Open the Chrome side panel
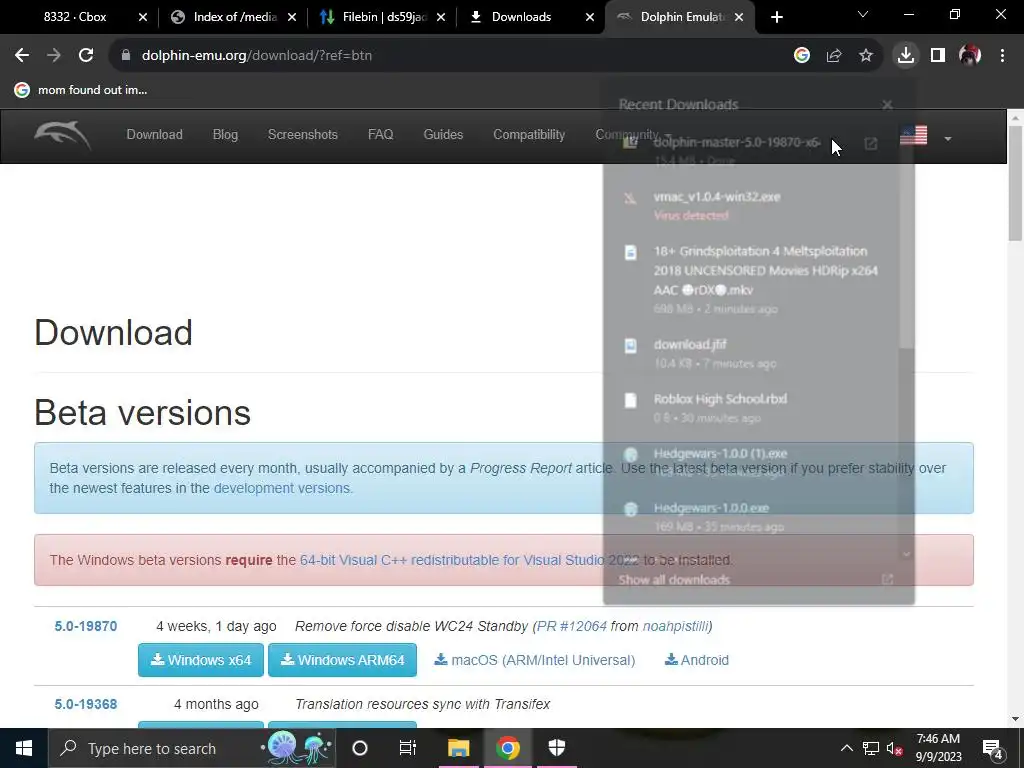The width and height of the screenshot is (1024, 768). click(938, 56)
